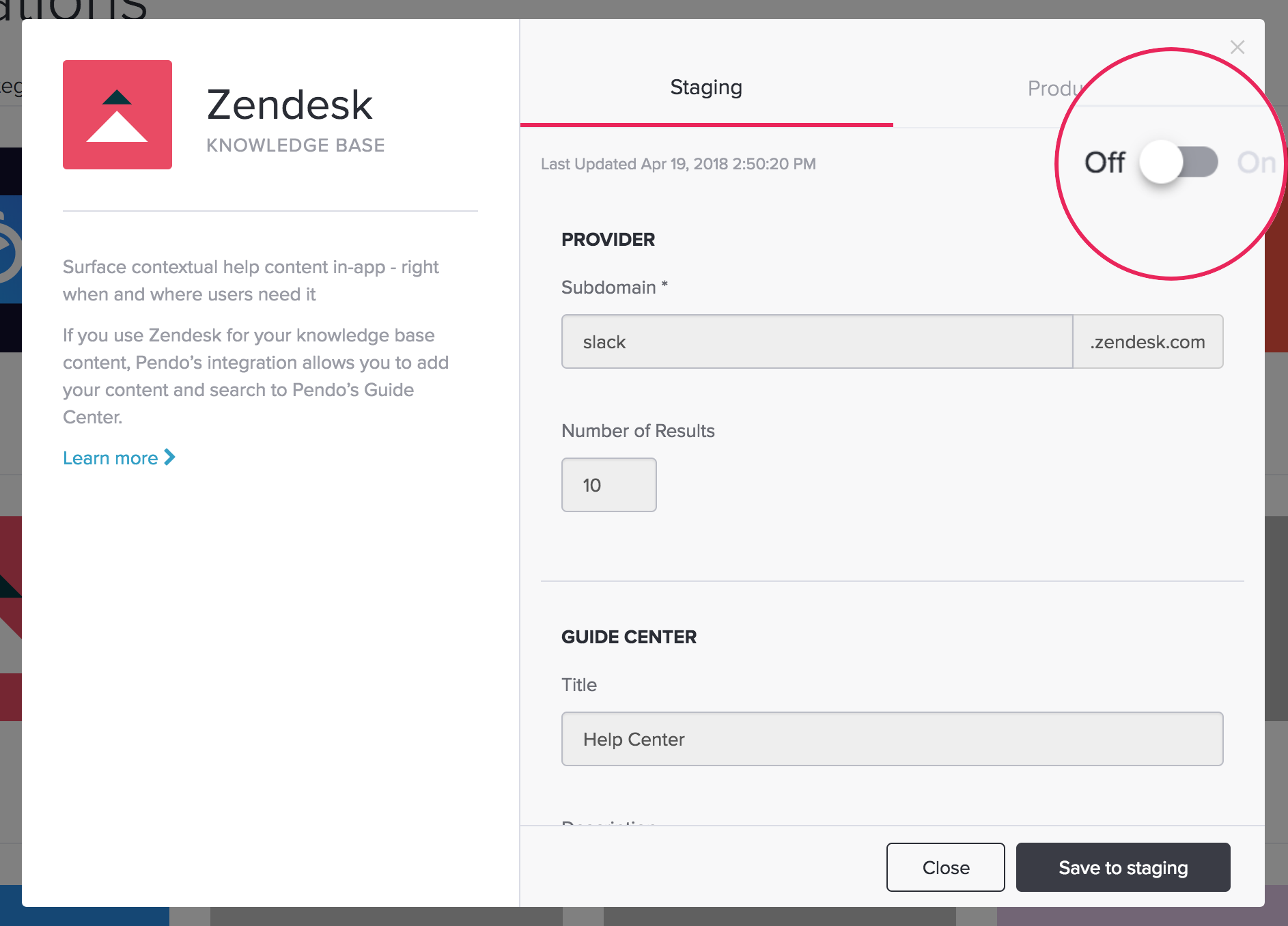Click the On label by the switch
1288x926 pixels.
pyautogui.click(x=1256, y=163)
